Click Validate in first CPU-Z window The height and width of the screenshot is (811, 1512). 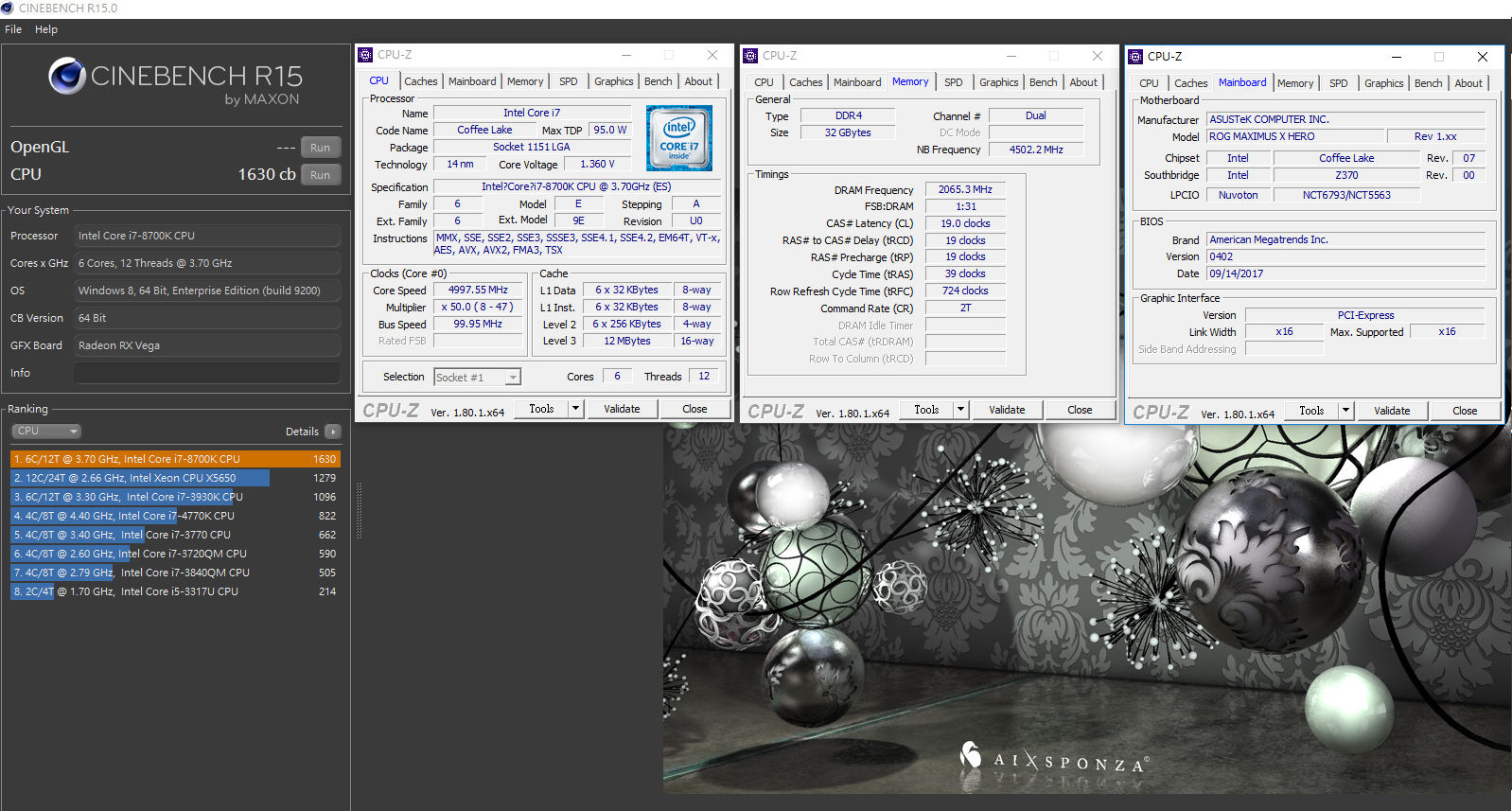(x=622, y=409)
